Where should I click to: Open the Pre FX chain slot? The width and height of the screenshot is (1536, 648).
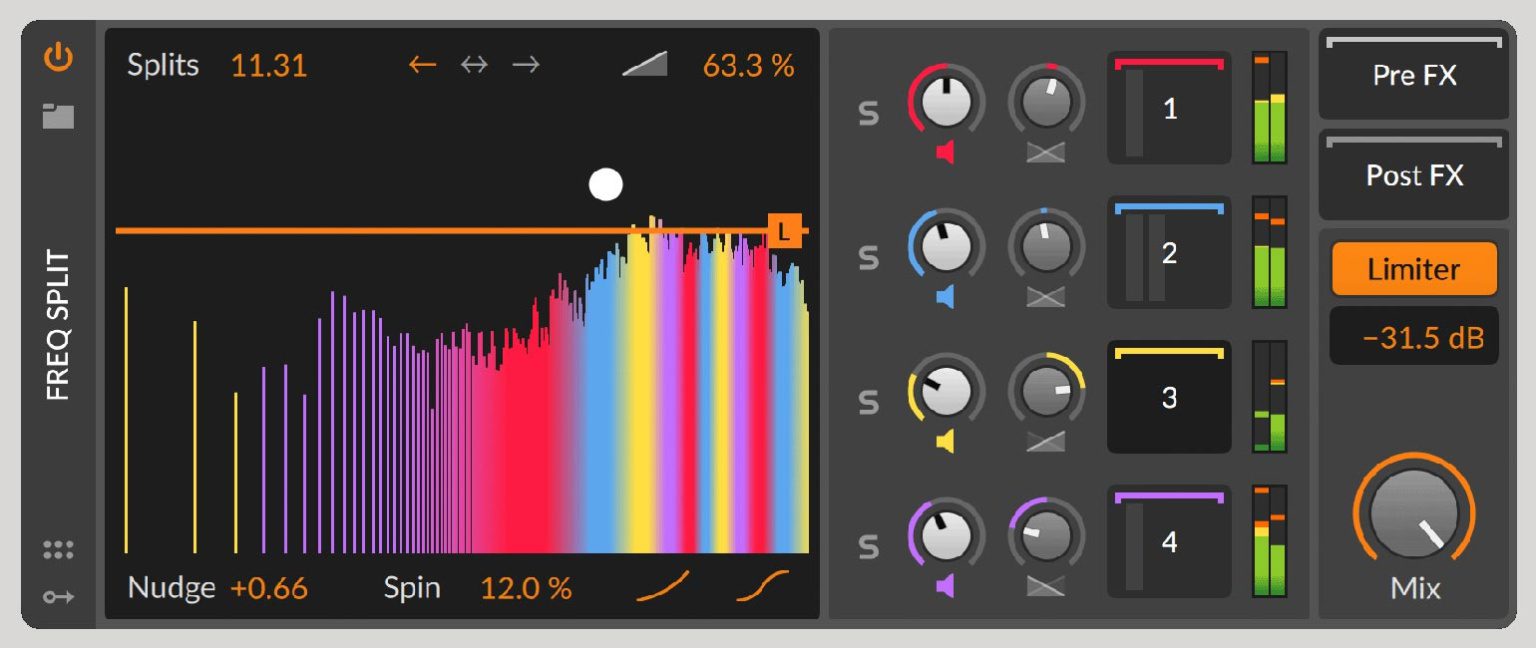point(1413,76)
